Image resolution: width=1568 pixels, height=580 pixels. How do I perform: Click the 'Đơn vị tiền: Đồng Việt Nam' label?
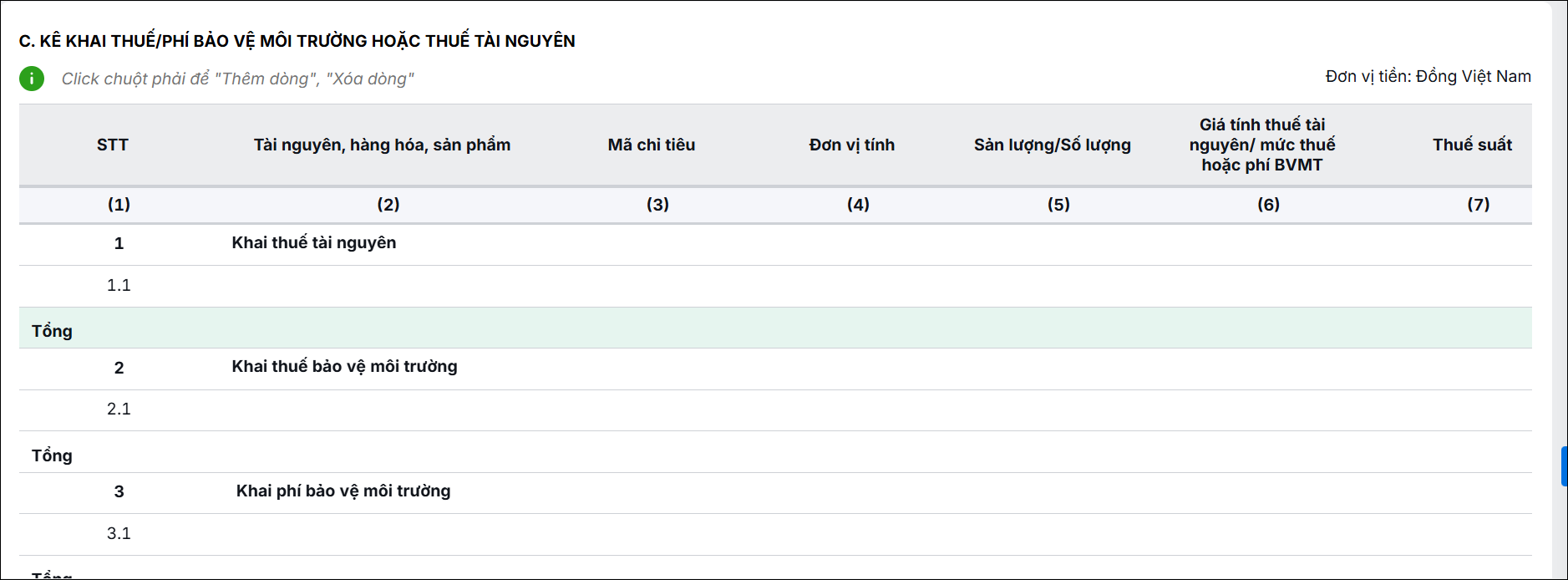(1428, 76)
